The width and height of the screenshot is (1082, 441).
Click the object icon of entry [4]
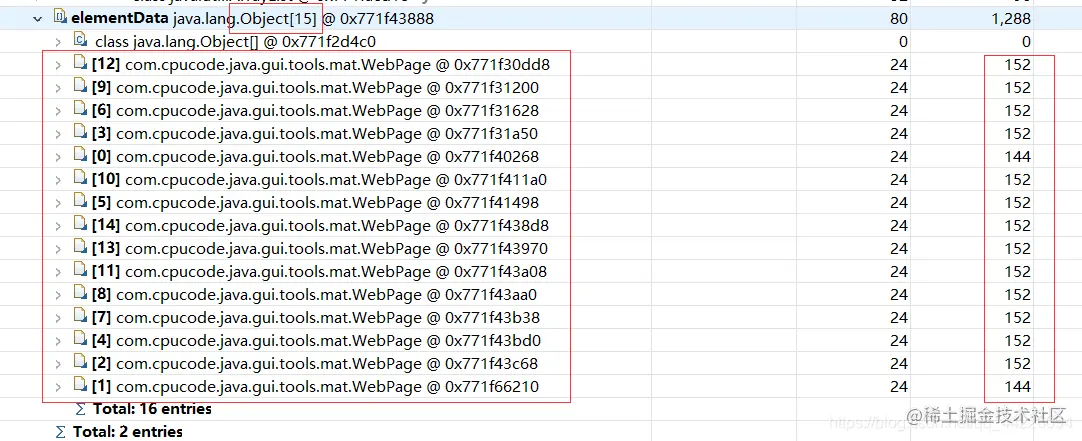pos(81,340)
